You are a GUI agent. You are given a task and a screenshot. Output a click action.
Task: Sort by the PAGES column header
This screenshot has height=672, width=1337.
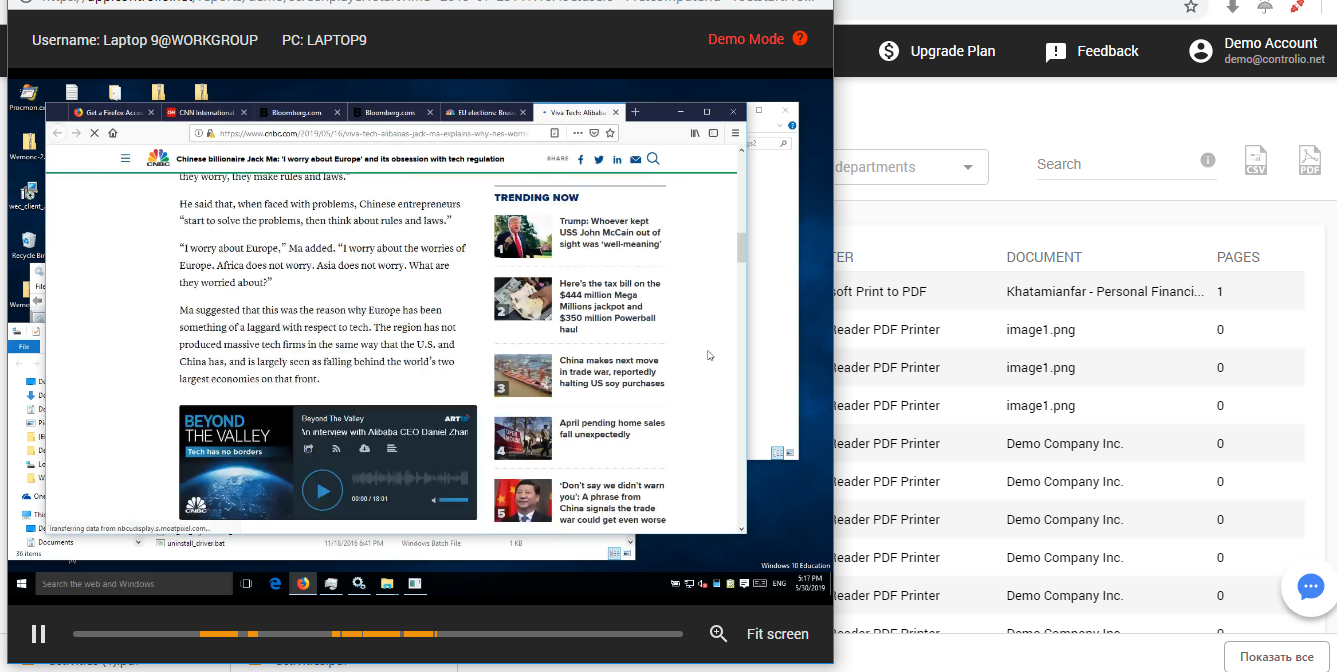1238,257
